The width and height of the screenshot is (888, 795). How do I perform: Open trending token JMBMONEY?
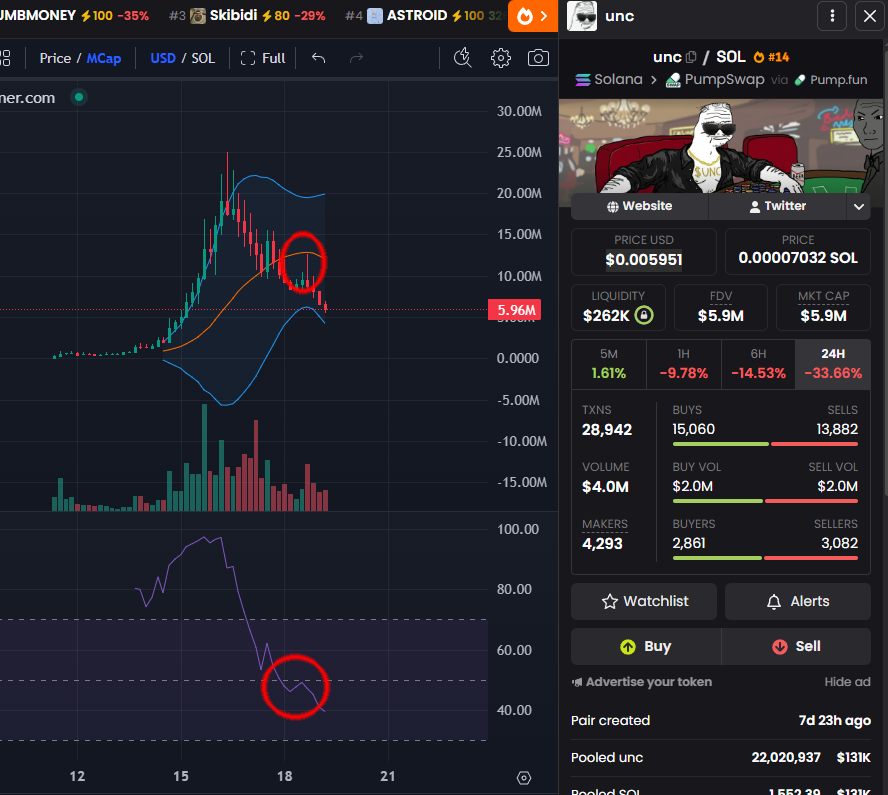[x=74, y=15]
